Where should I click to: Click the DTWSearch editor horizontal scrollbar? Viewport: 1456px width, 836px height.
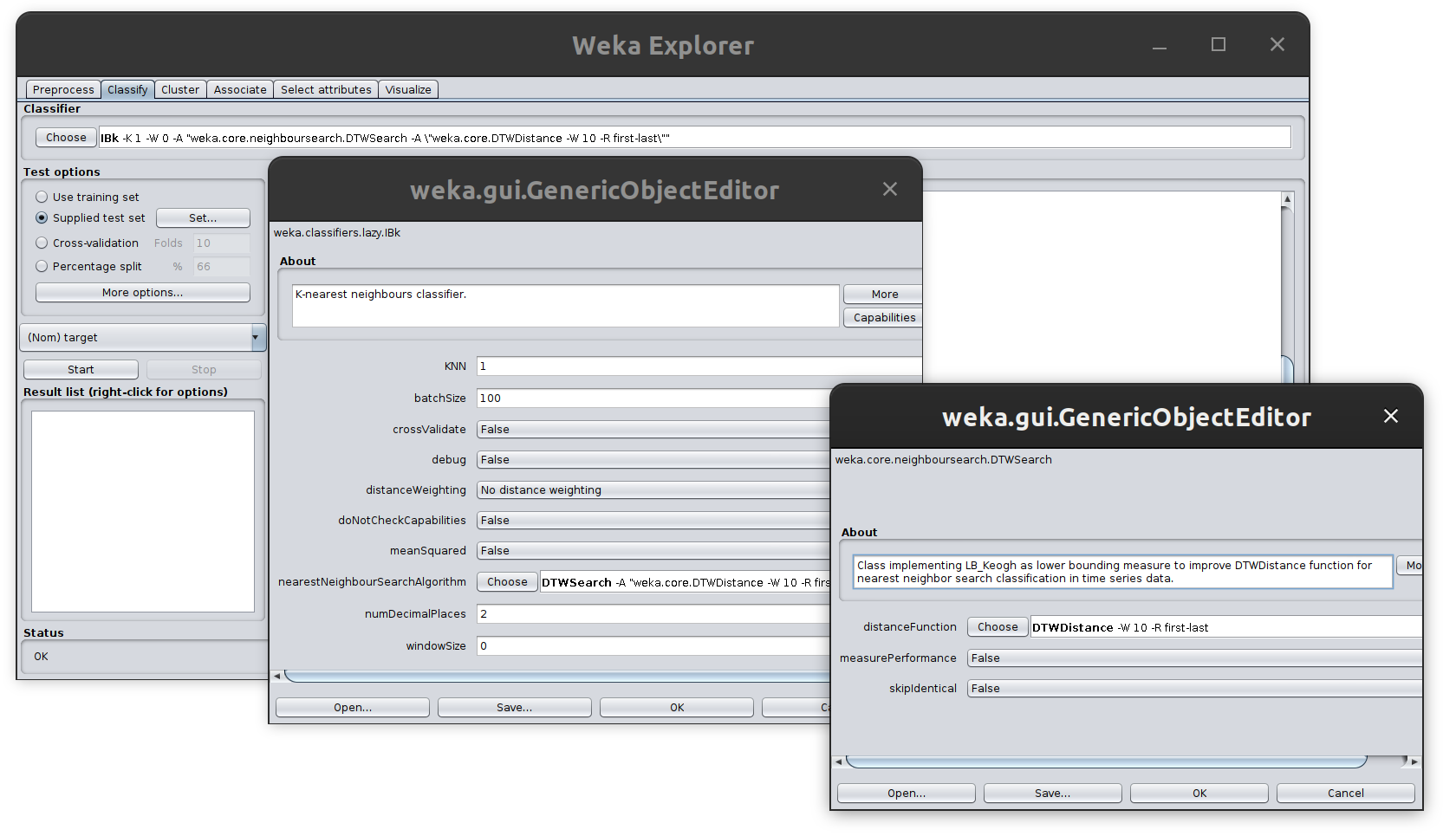(x=1106, y=761)
